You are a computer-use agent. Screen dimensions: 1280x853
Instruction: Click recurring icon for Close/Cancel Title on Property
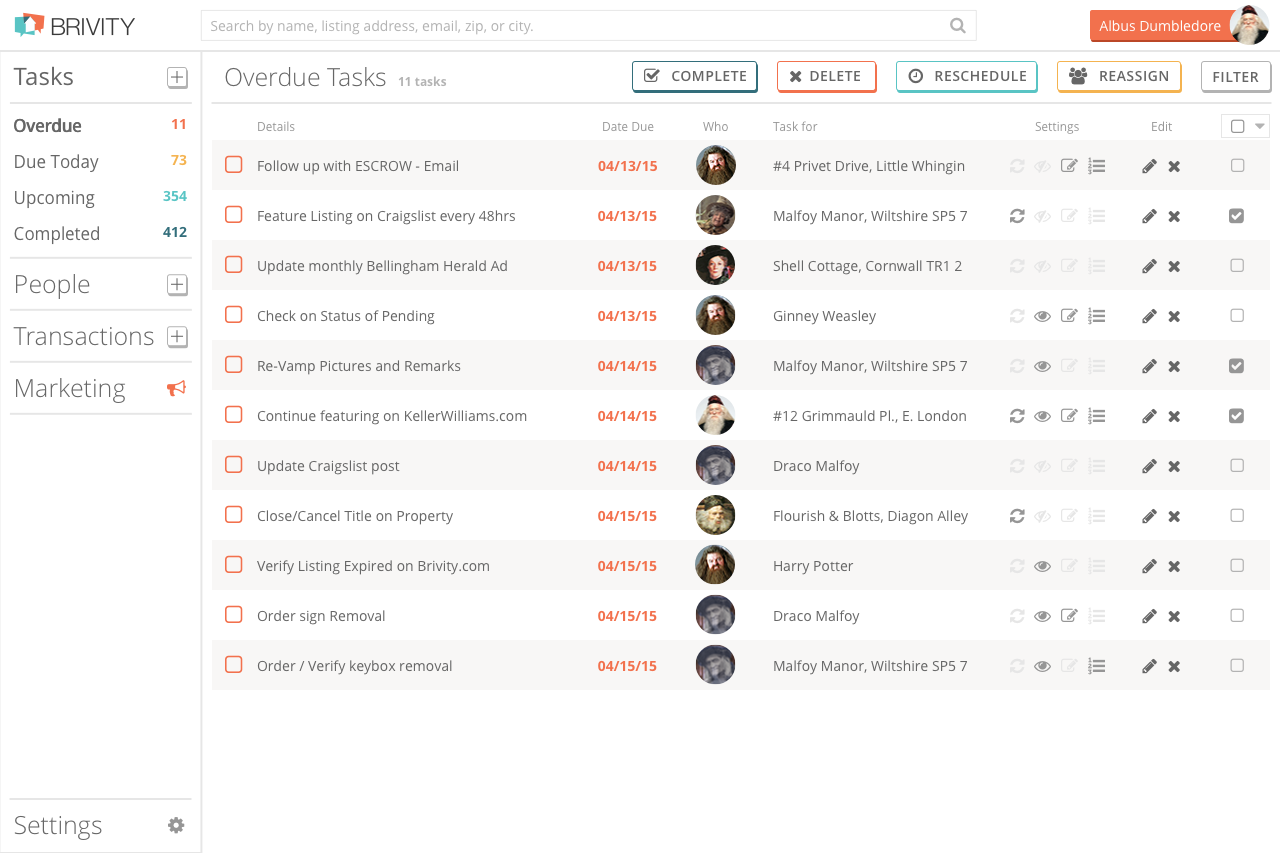(x=1017, y=516)
